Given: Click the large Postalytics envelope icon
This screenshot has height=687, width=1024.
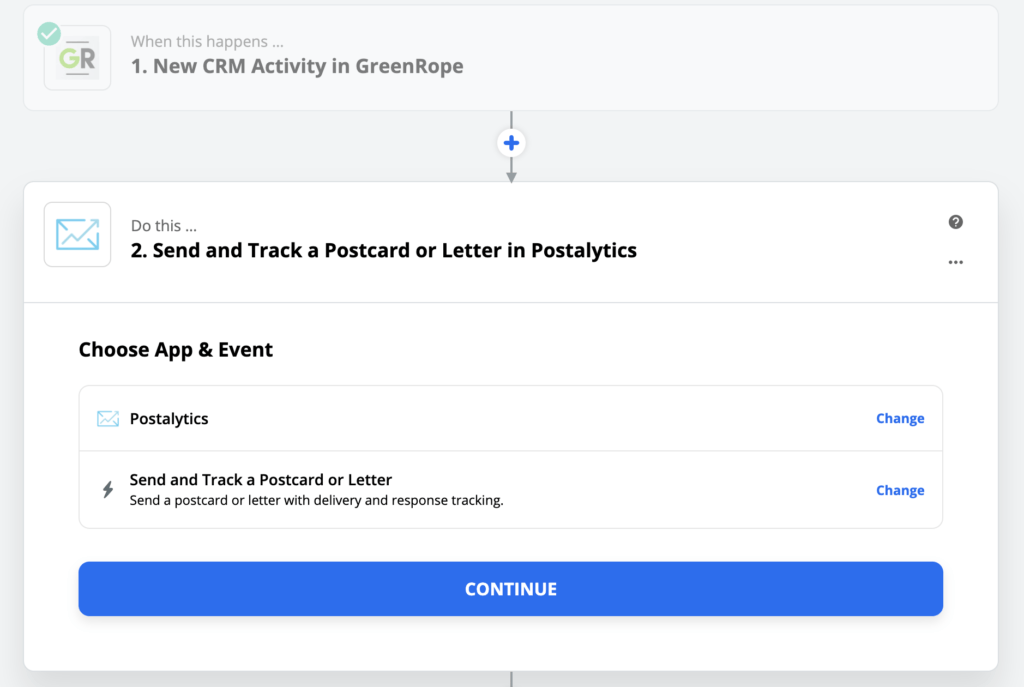Looking at the screenshot, I should (x=77, y=234).
